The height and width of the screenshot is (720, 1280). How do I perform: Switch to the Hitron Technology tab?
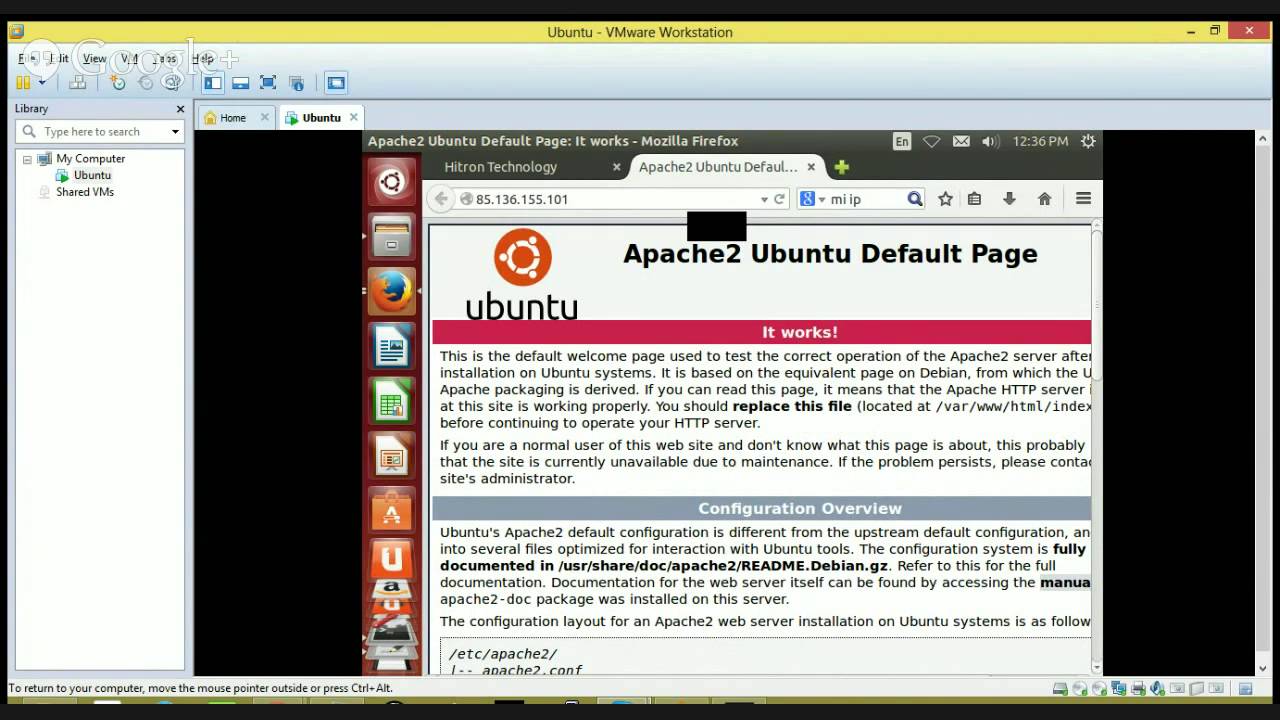click(x=500, y=167)
